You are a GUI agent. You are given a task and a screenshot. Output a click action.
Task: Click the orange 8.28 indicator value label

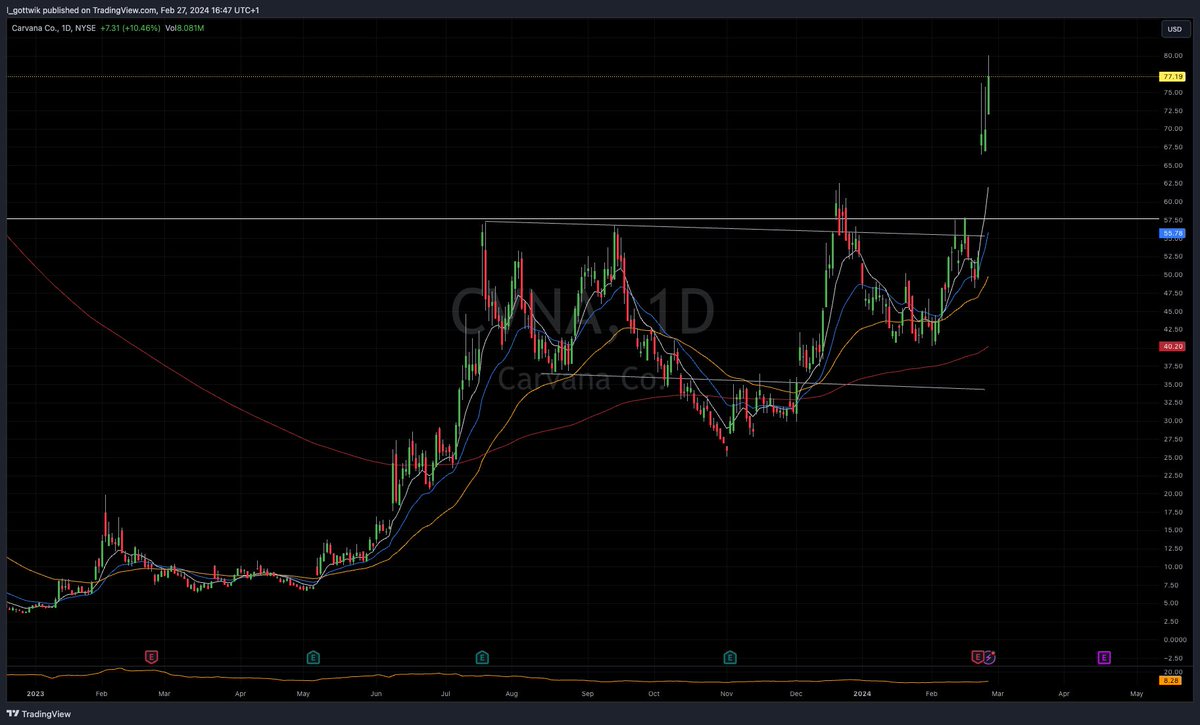pyautogui.click(x=1172, y=680)
